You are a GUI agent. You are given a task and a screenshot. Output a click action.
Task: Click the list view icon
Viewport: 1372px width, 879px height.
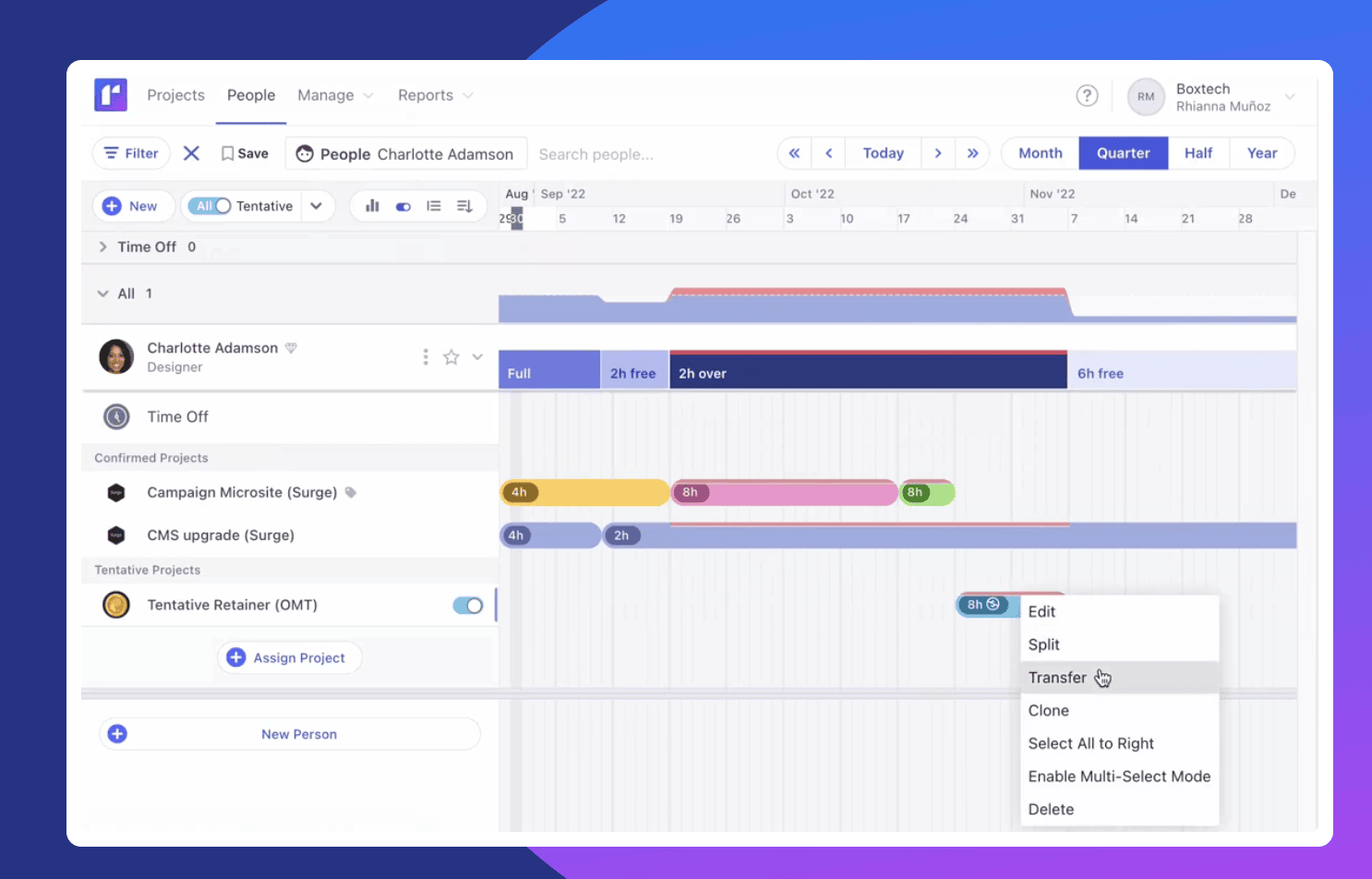434,206
